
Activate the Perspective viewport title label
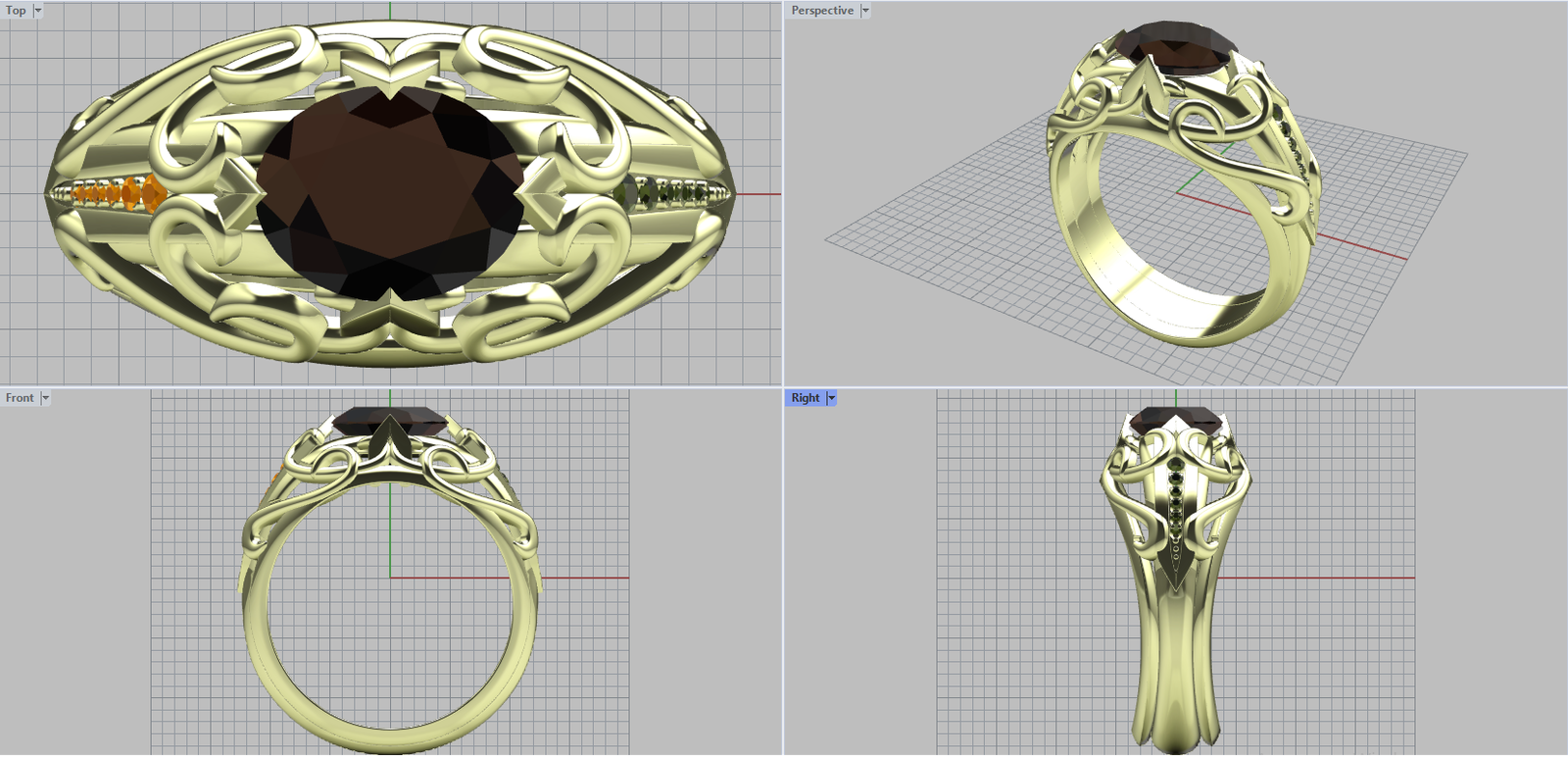[822, 11]
